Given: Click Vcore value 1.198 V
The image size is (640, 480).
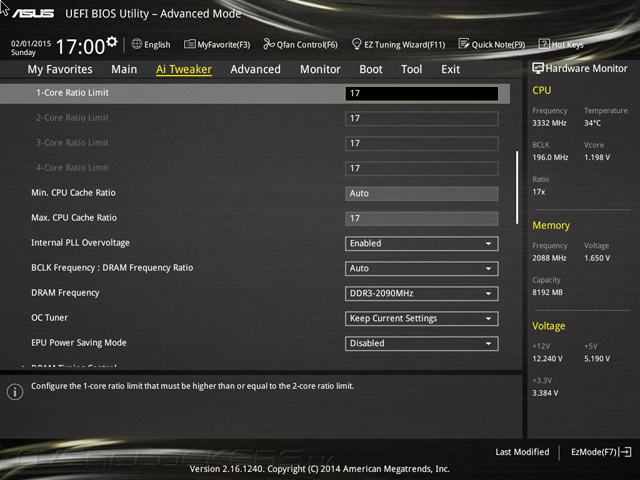Looking at the screenshot, I should [x=597, y=158].
